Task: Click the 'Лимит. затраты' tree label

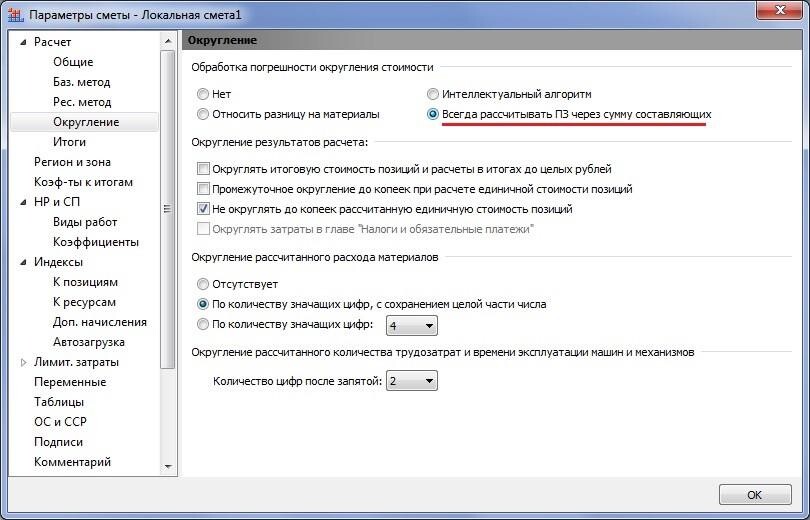Action: [x=76, y=363]
